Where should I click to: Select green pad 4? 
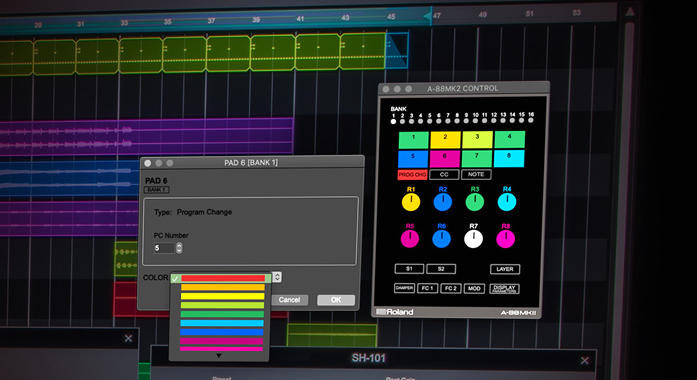(x=509, y=139)
